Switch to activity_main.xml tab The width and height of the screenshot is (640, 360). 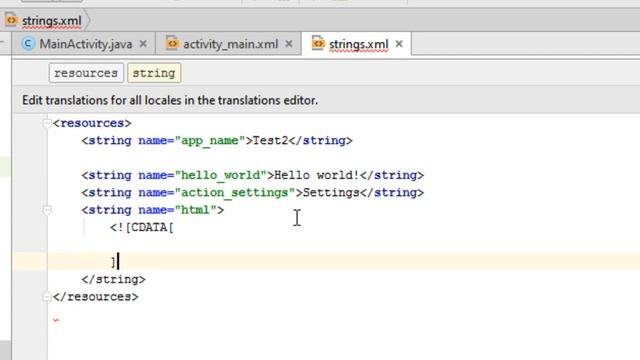point(230,44)
